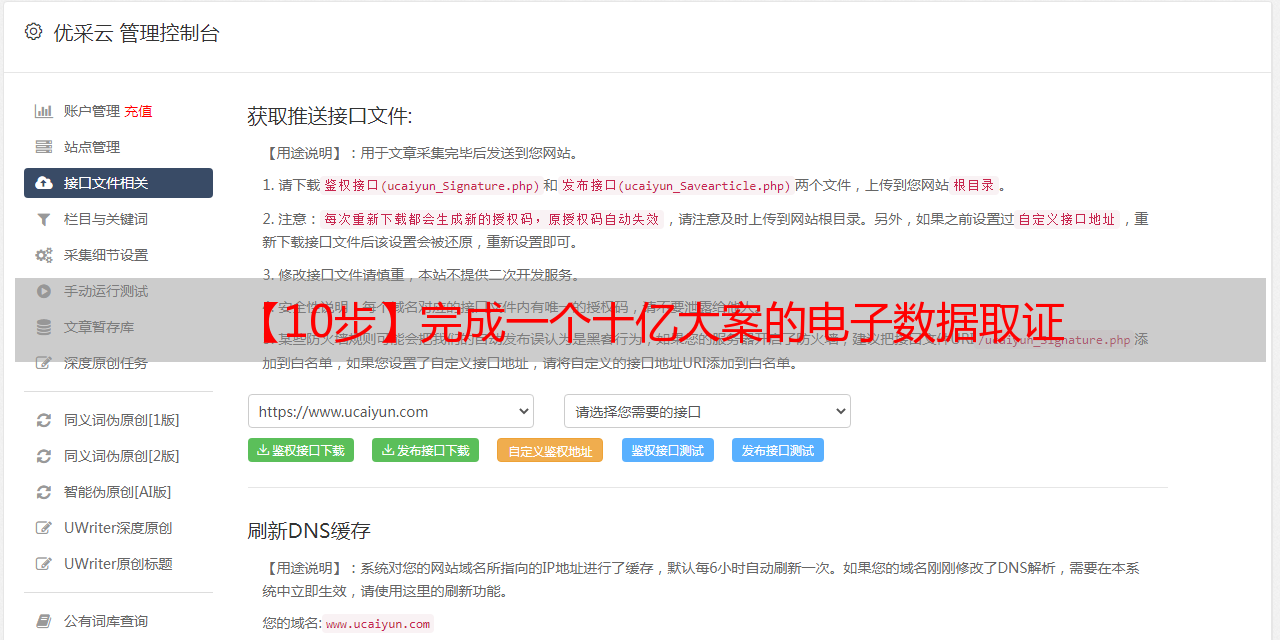Click the gear icon beside 优采云 管理控制台
Viewport: 1280px width, 640px height.
click(33, 32)
